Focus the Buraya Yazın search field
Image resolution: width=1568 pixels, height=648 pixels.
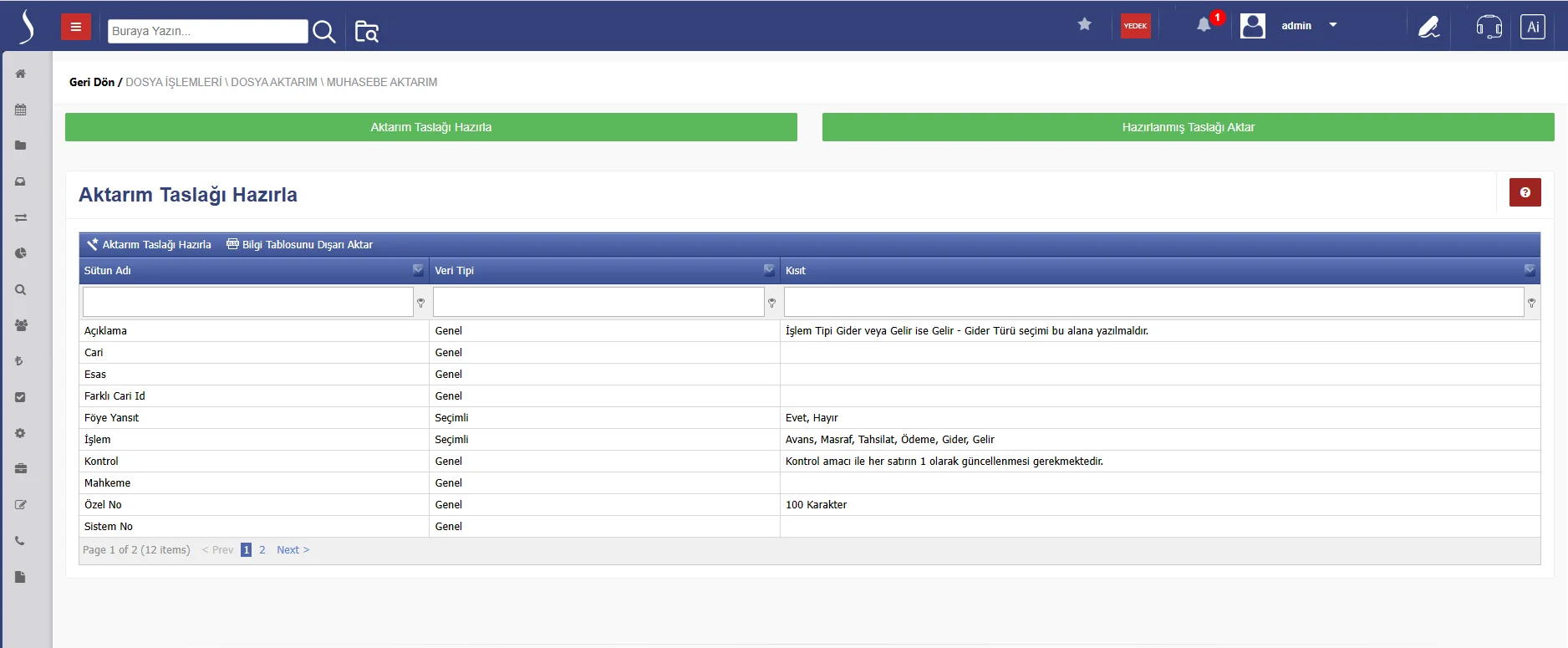[207, 31]
